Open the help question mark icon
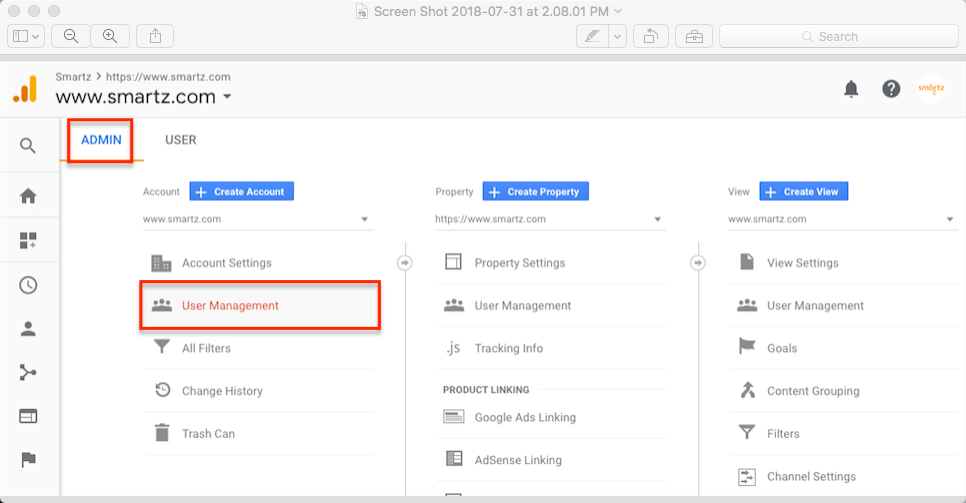The width and height of the screenshot is (966, 503). click(x=891, y=89)
